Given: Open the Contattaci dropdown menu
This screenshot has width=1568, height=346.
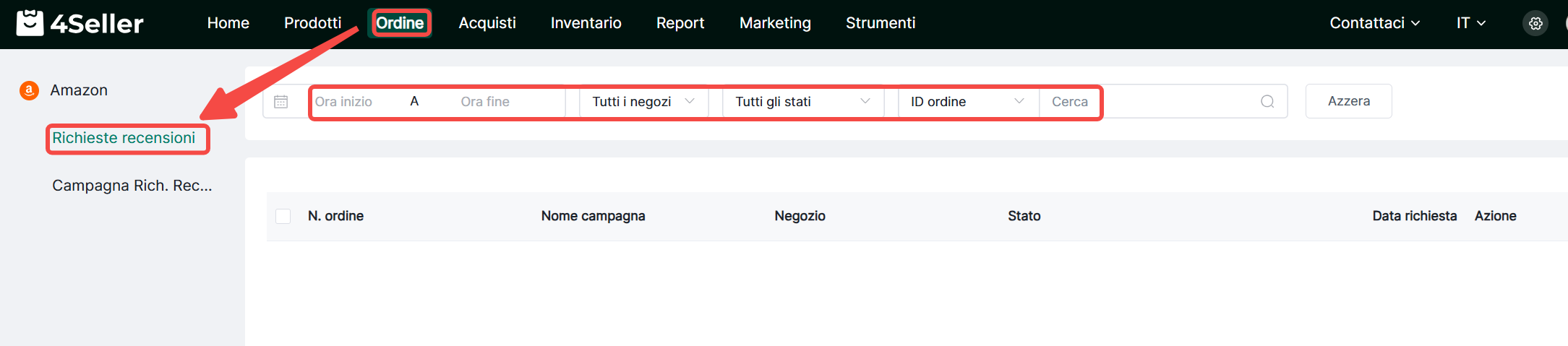Looking at the screenshot, I should (x=1374, y=23).
